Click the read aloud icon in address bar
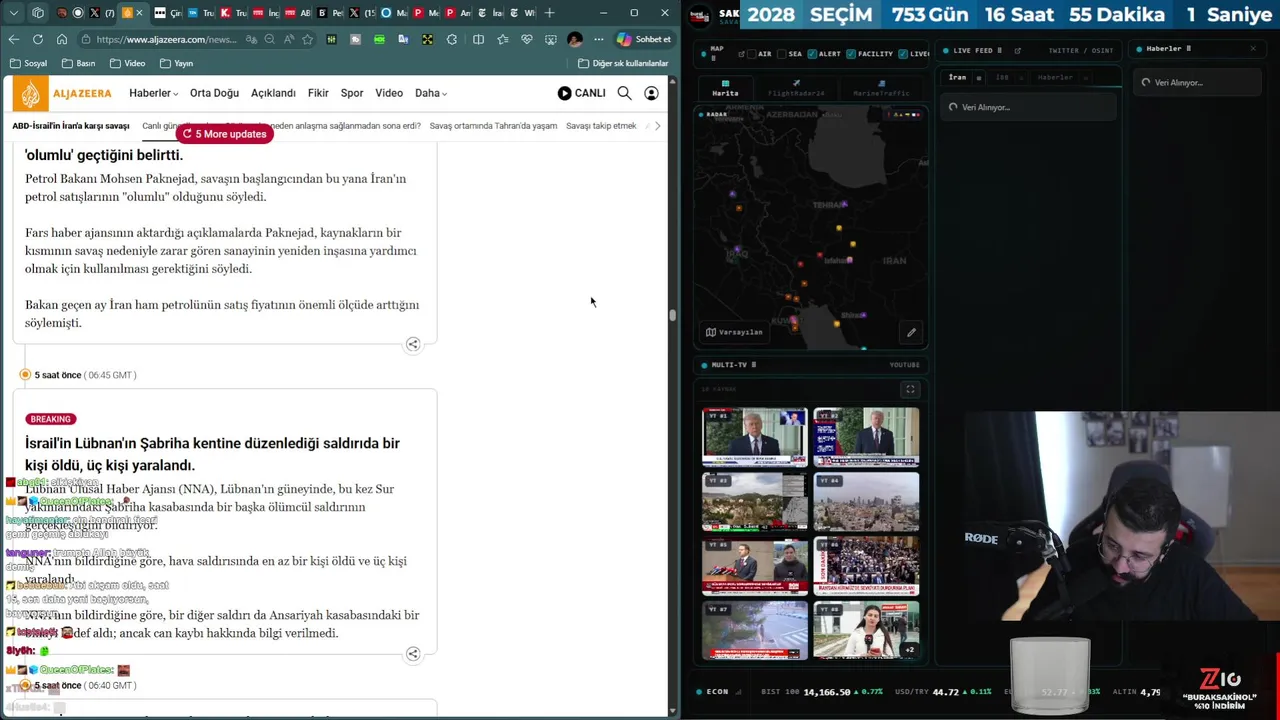1280x720 pixels. [x=289, y=39]
